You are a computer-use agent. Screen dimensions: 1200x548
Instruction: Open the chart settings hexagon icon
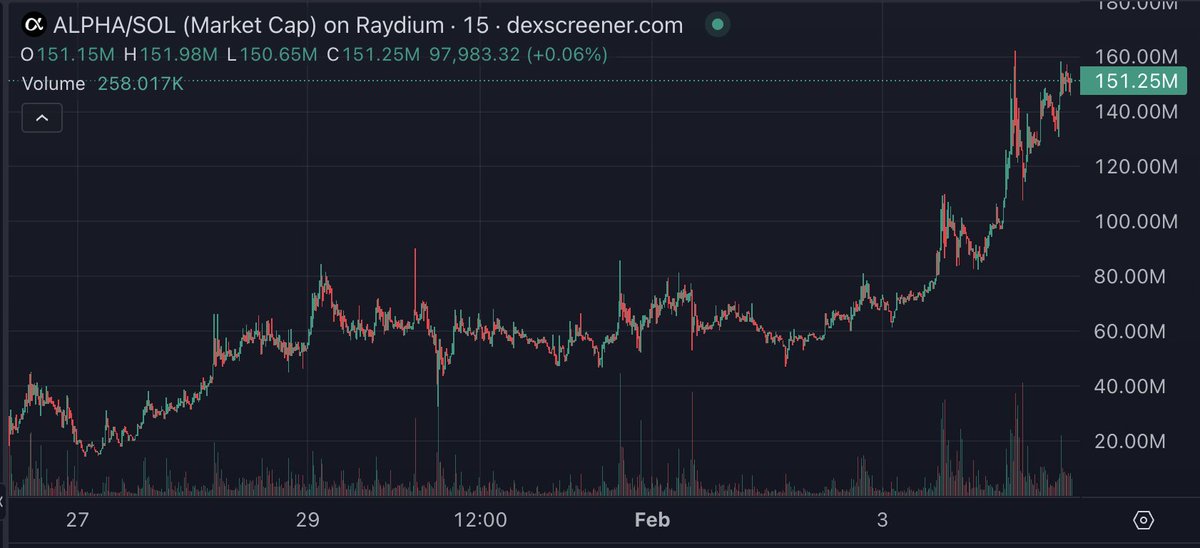pyautogui.click(x=1144, y=521)
